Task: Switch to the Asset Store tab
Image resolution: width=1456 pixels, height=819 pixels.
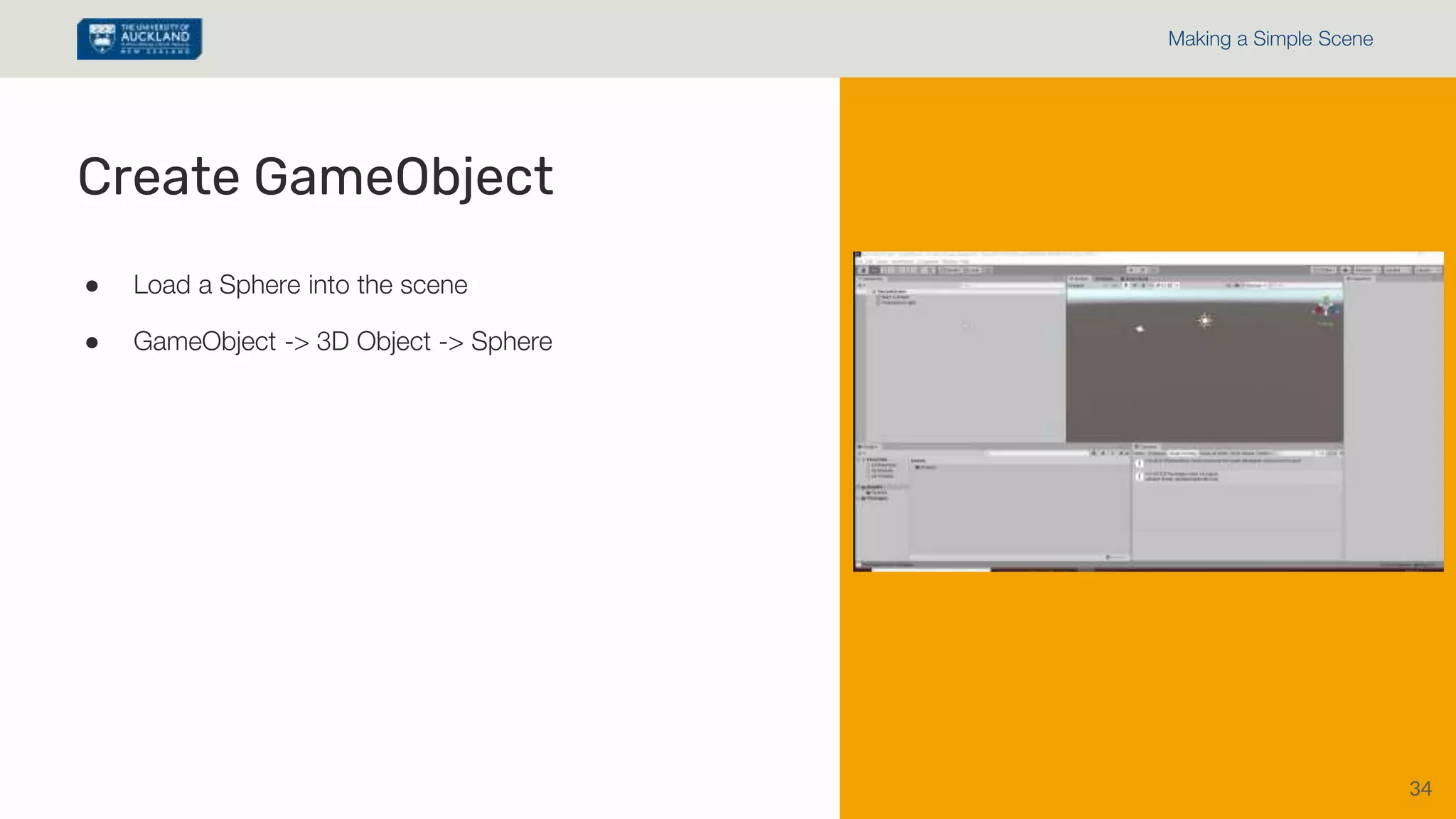Action: (x=1135, y=279)
